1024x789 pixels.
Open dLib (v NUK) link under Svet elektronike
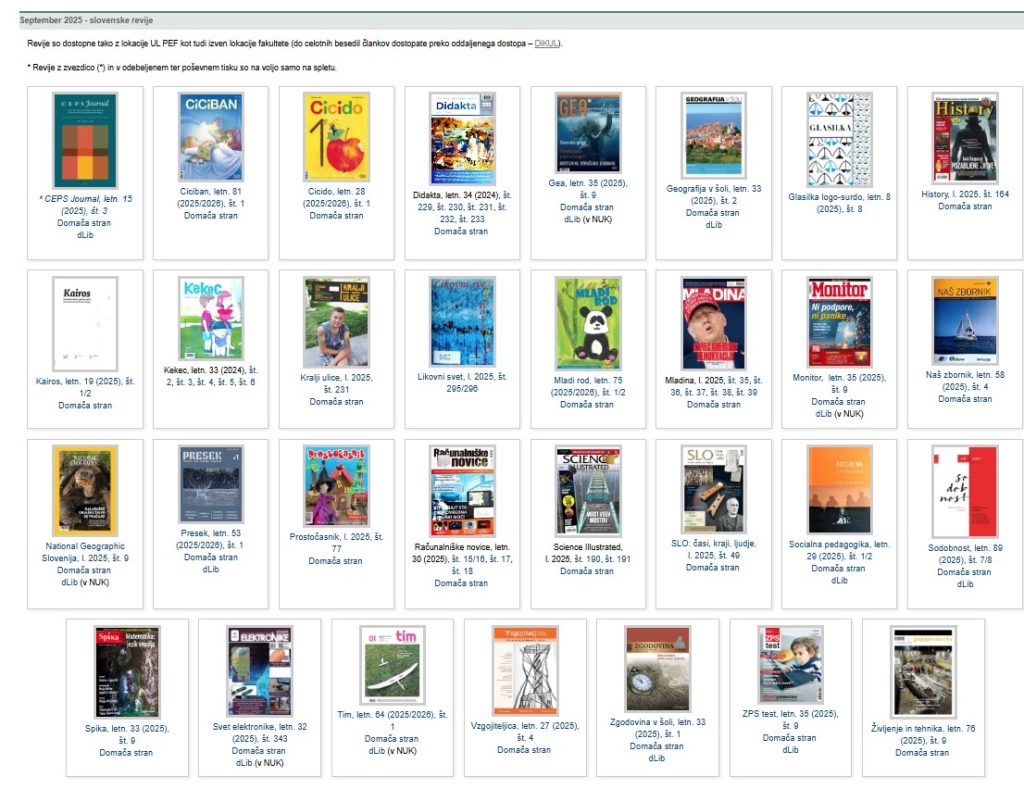[x=259, y=763]
